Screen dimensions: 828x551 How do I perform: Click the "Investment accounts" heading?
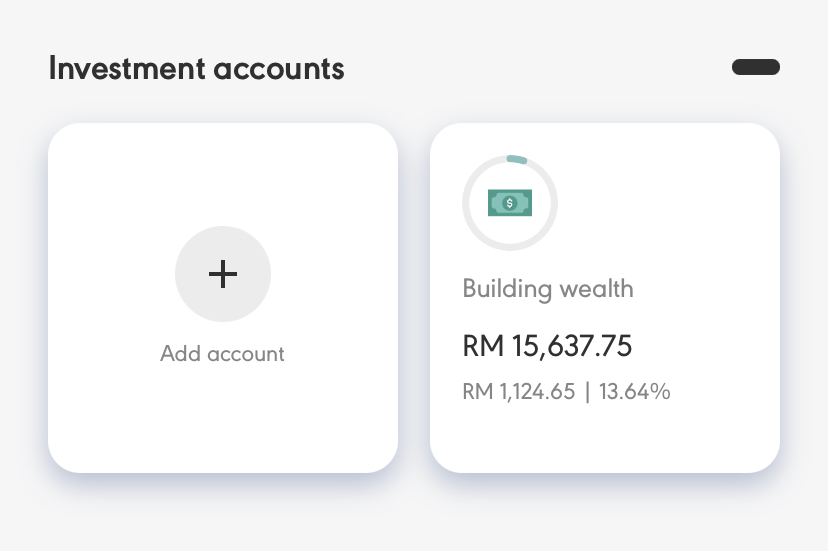tap(196, 69)
